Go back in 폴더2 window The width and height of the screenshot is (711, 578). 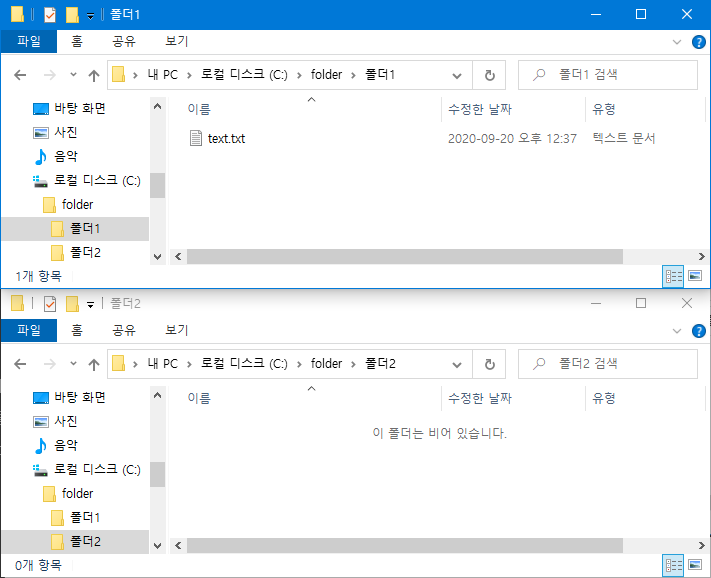point(20,364)
